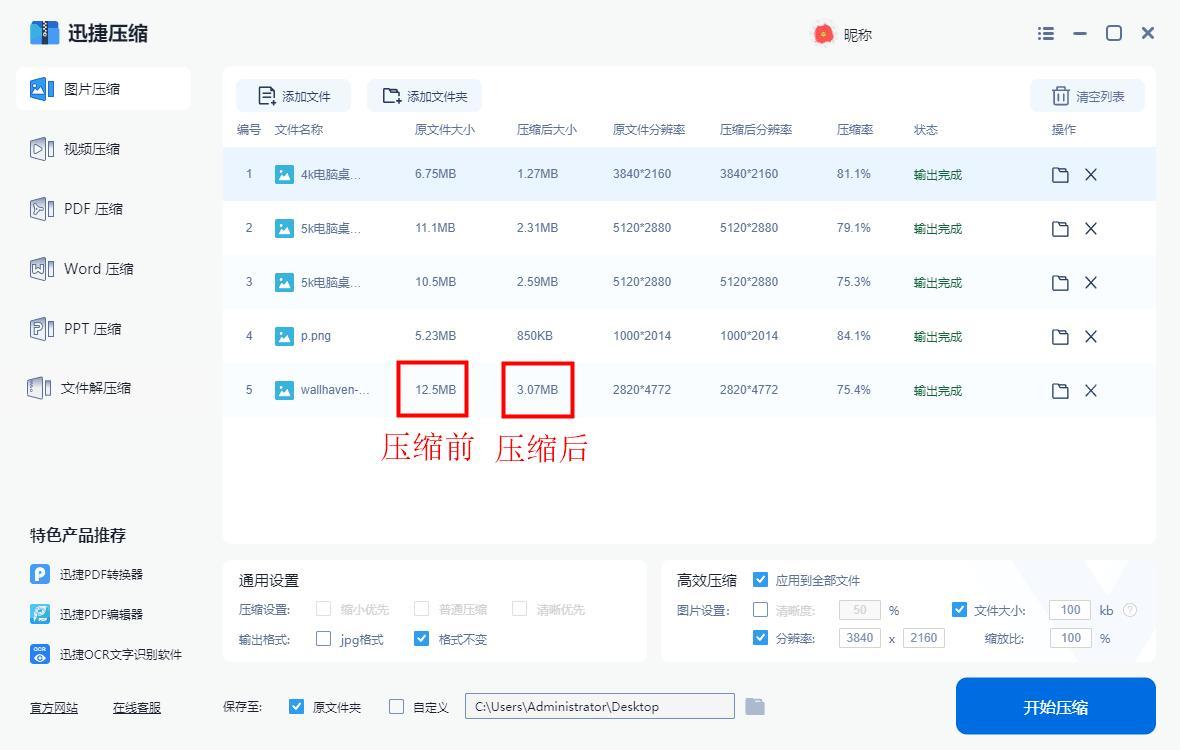Select the 自定义 save location checkbox
The height and width of the screenshot is (750, 1180).
click(396, 707)
